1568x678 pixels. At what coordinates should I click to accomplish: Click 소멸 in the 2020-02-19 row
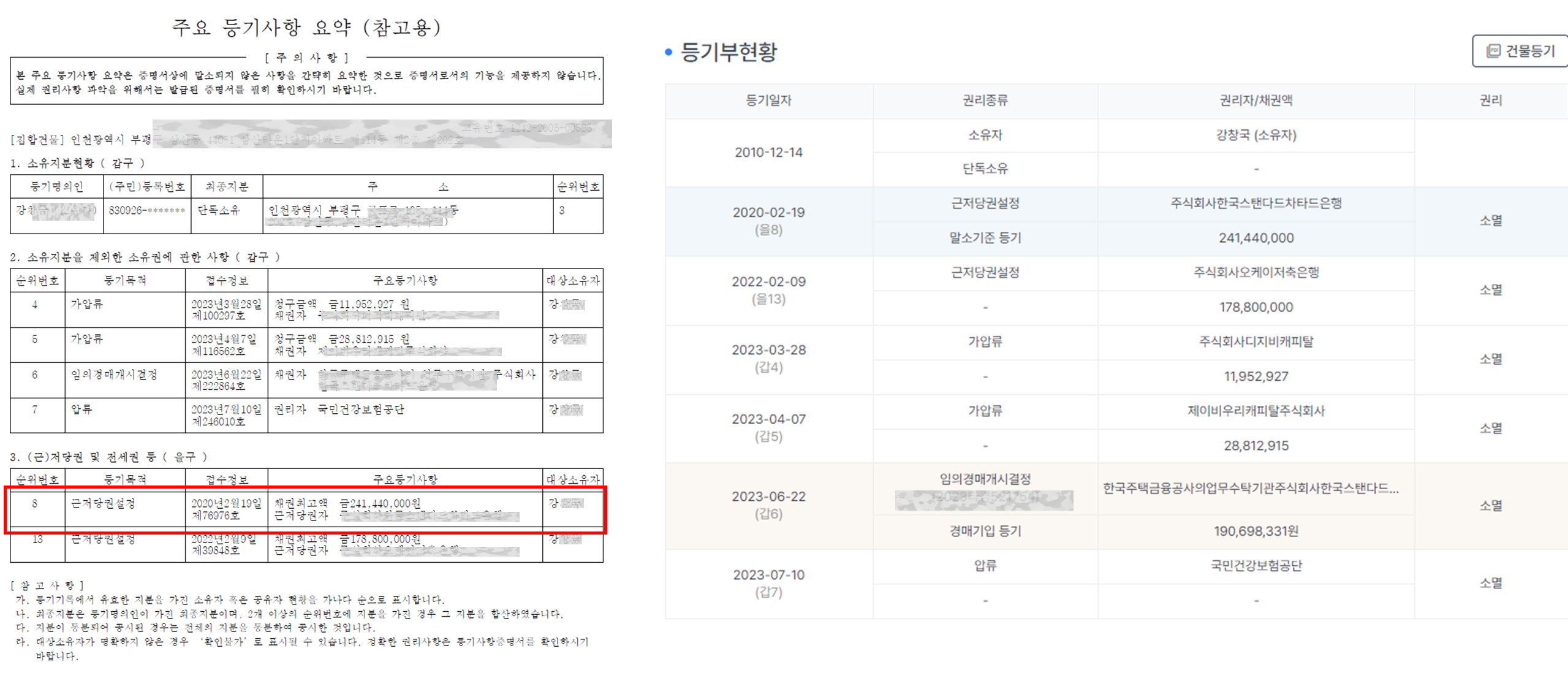pos(1491,221)
